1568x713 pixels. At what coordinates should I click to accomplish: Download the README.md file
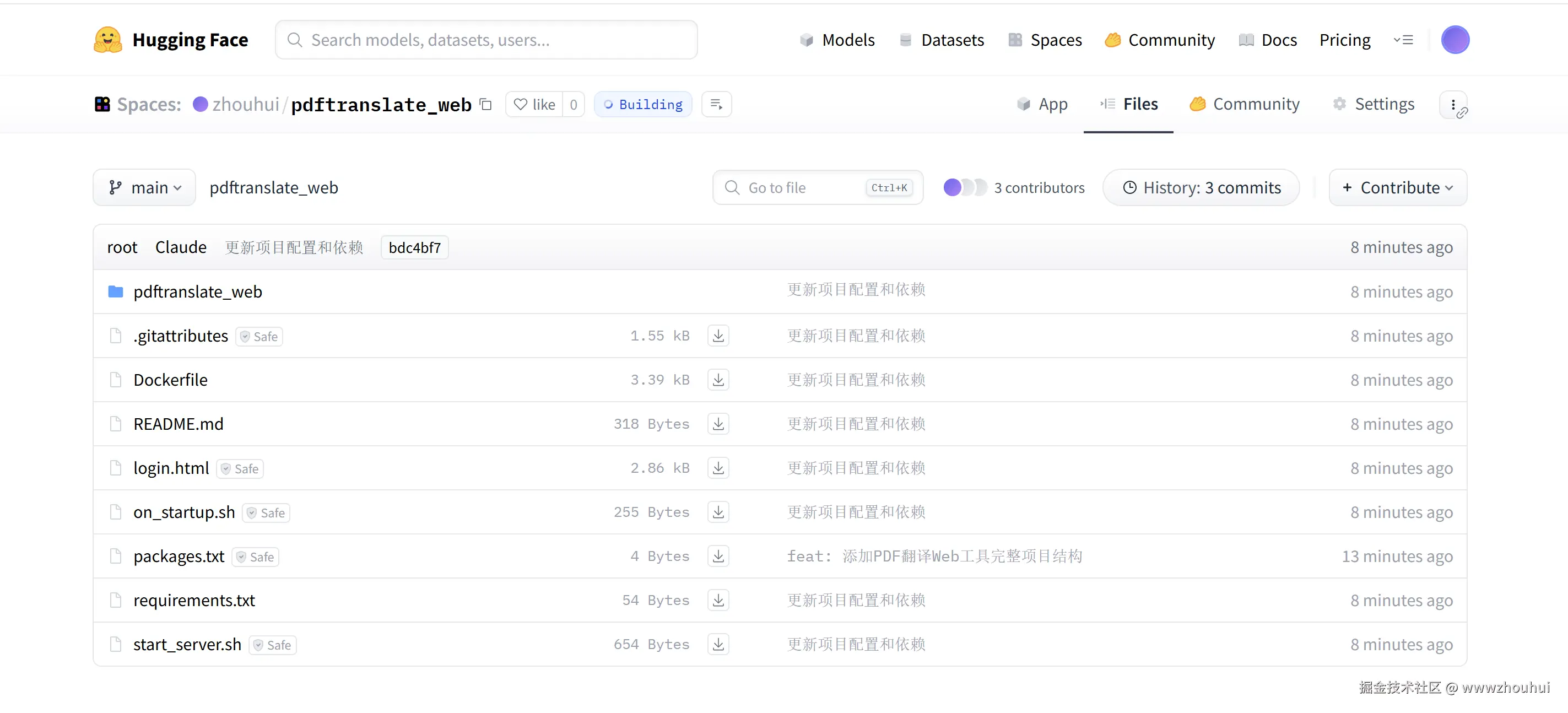pyautogui.click(x=718, y=424)
